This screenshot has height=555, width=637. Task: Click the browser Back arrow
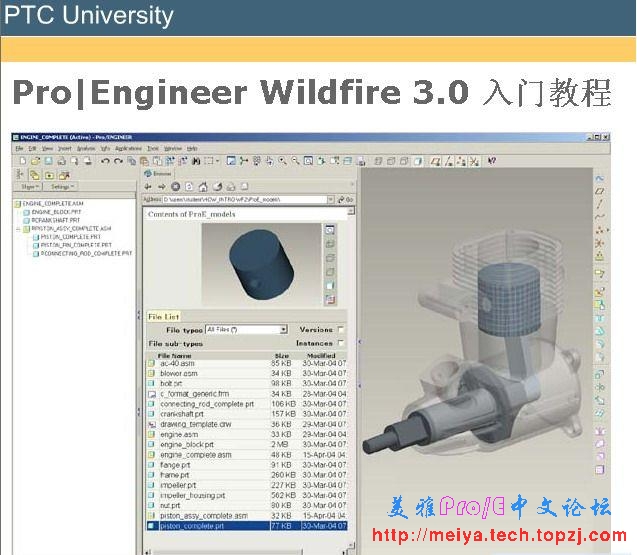[149, 186]
